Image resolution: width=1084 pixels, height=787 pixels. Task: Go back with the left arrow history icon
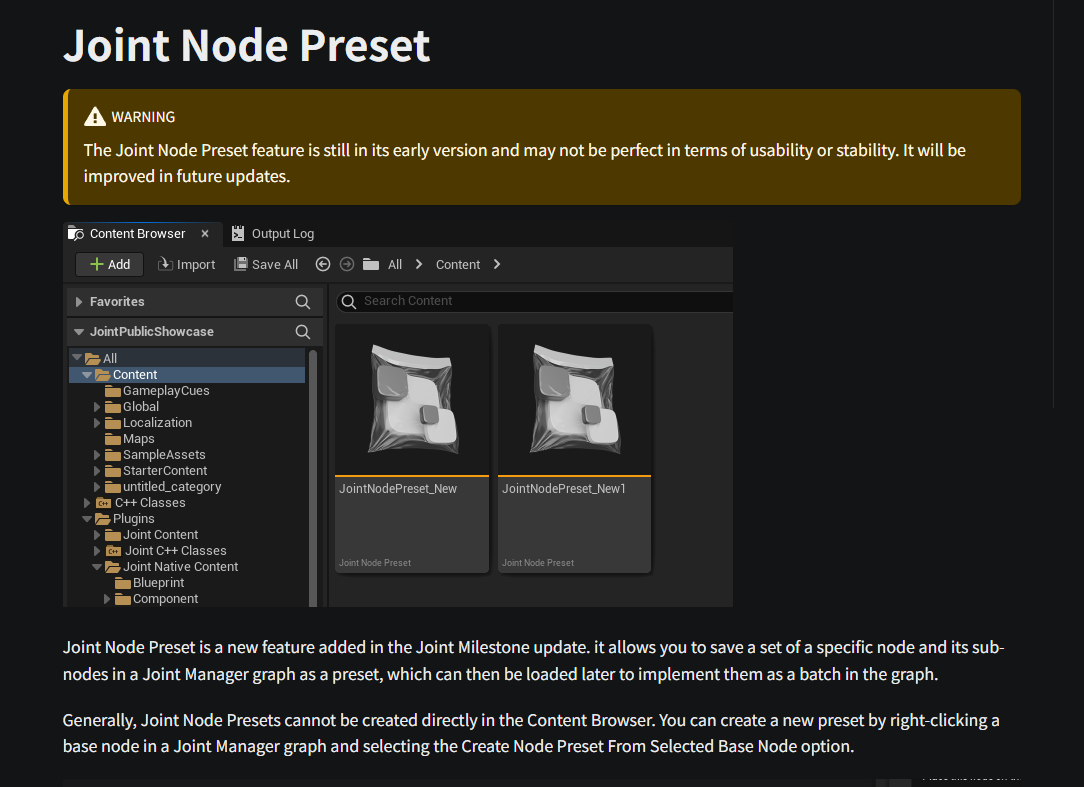[x=322, y=265]
